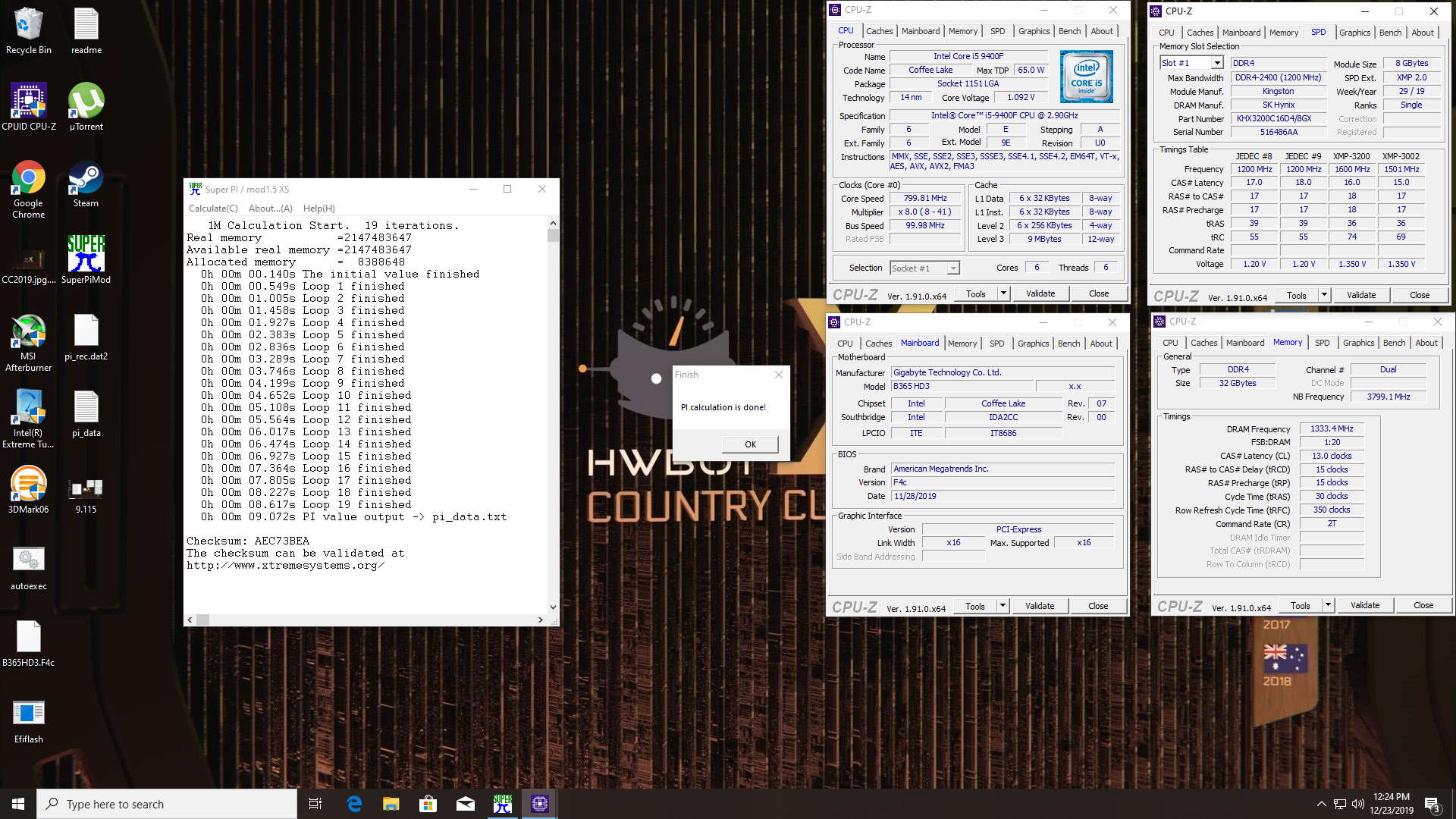This screenshot has height=819, width=1456.
Task: Open File Explorer from taskbar
Action: [x=391, y=804]
